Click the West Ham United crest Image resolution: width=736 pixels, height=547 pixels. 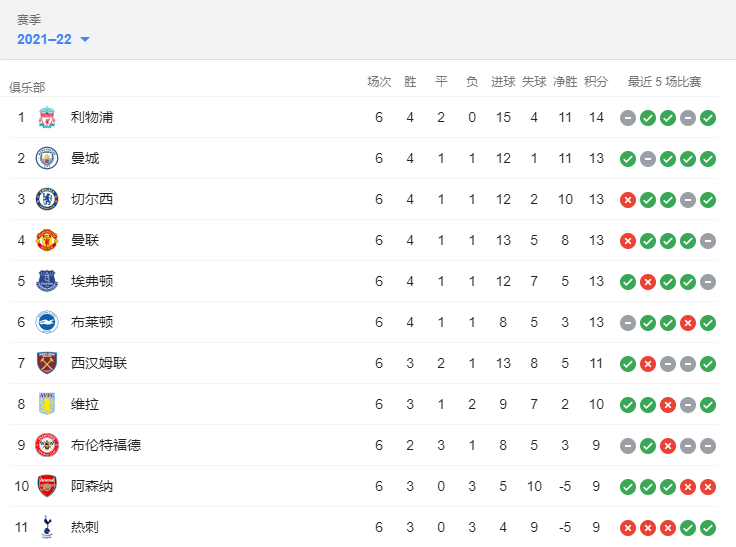47,363
